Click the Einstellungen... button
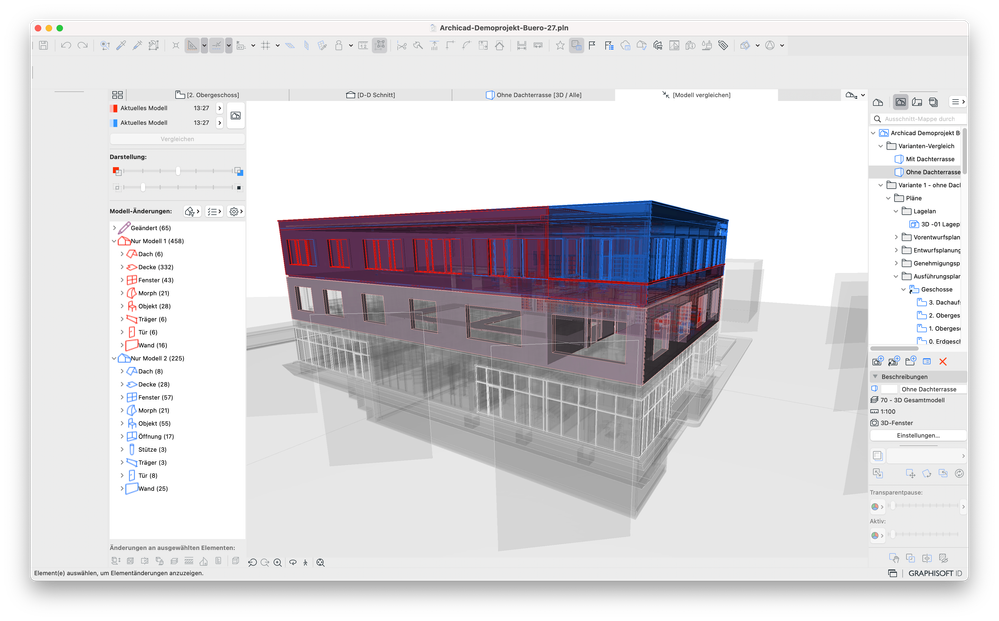Image resolution: width=999 pixels, height=621 pixels. (918, 436)
